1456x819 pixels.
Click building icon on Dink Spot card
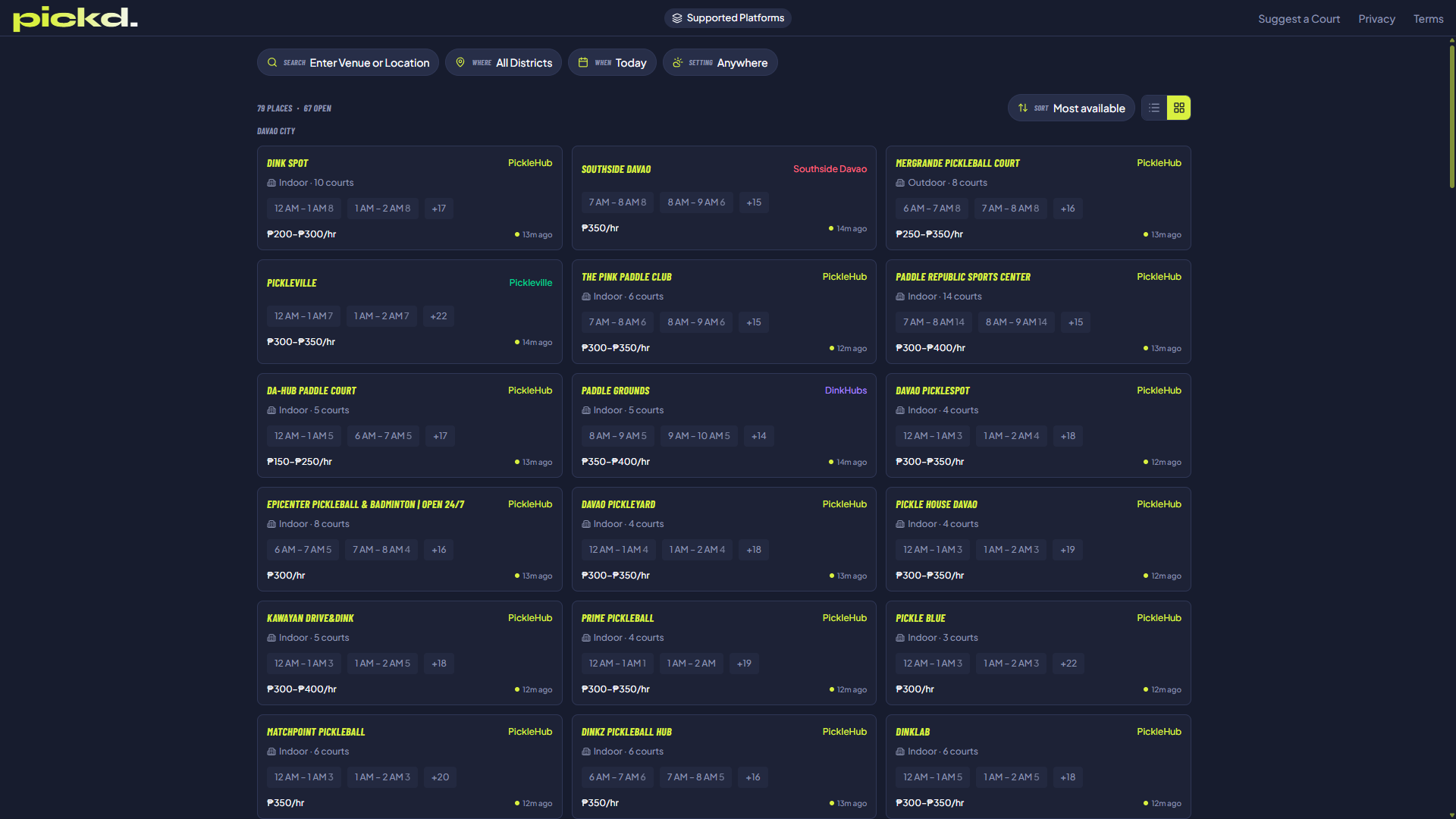271,183
